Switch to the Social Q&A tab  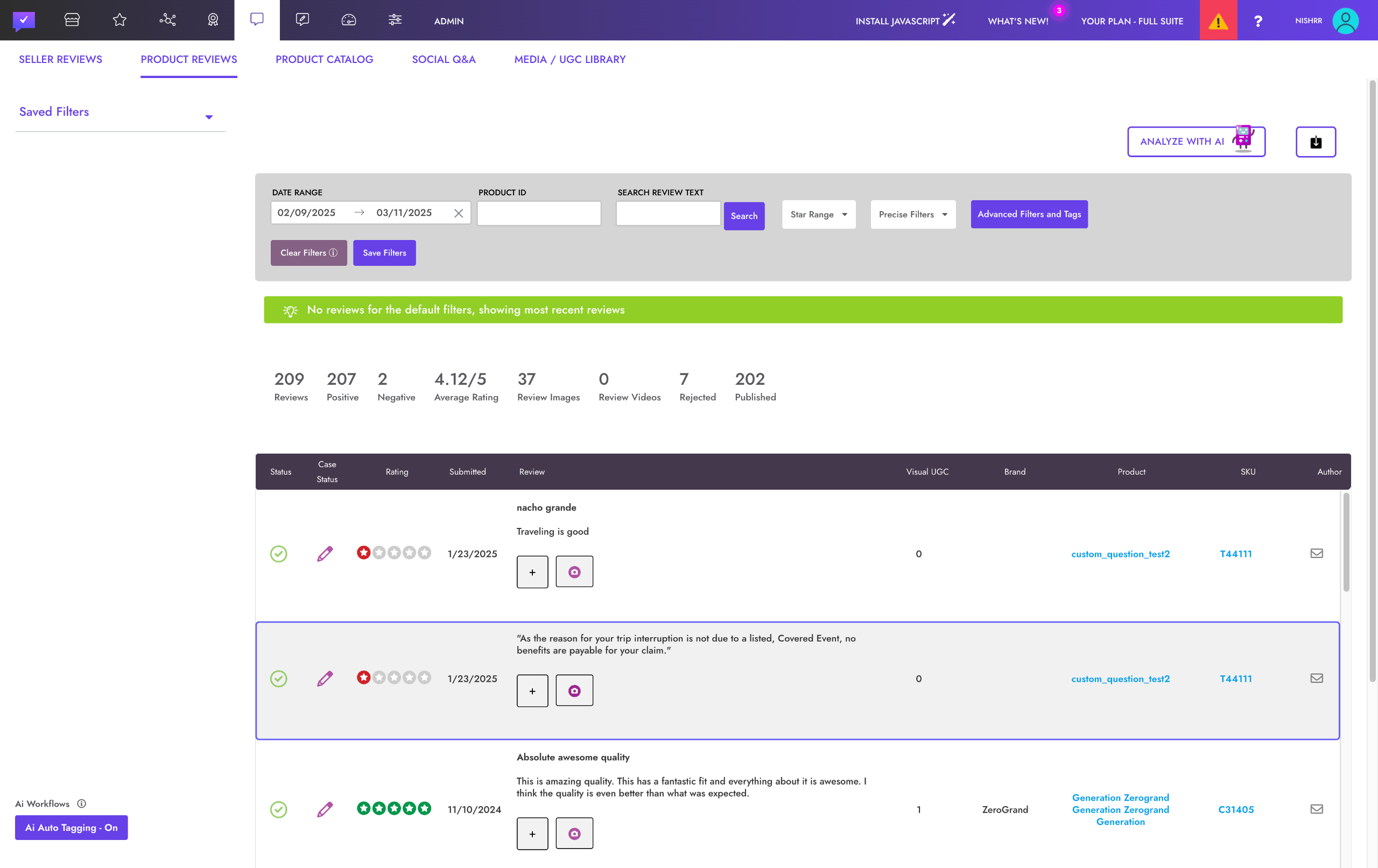[444, 60]
